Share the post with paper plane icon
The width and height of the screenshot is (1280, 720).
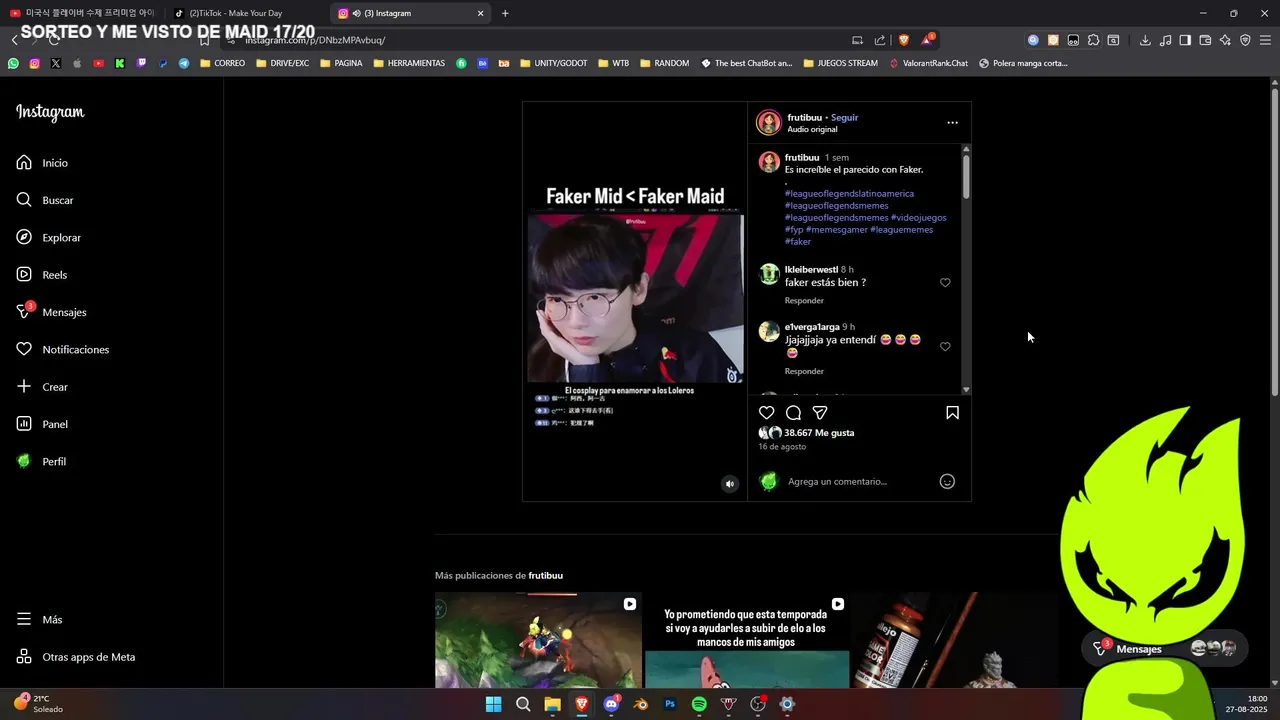point(820,412)
